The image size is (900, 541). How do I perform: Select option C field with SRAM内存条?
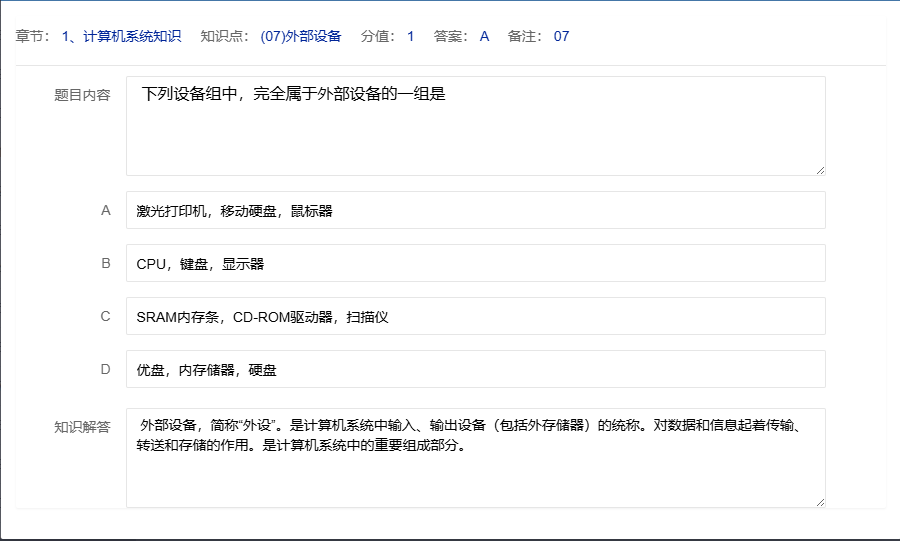tap(475, 316)
